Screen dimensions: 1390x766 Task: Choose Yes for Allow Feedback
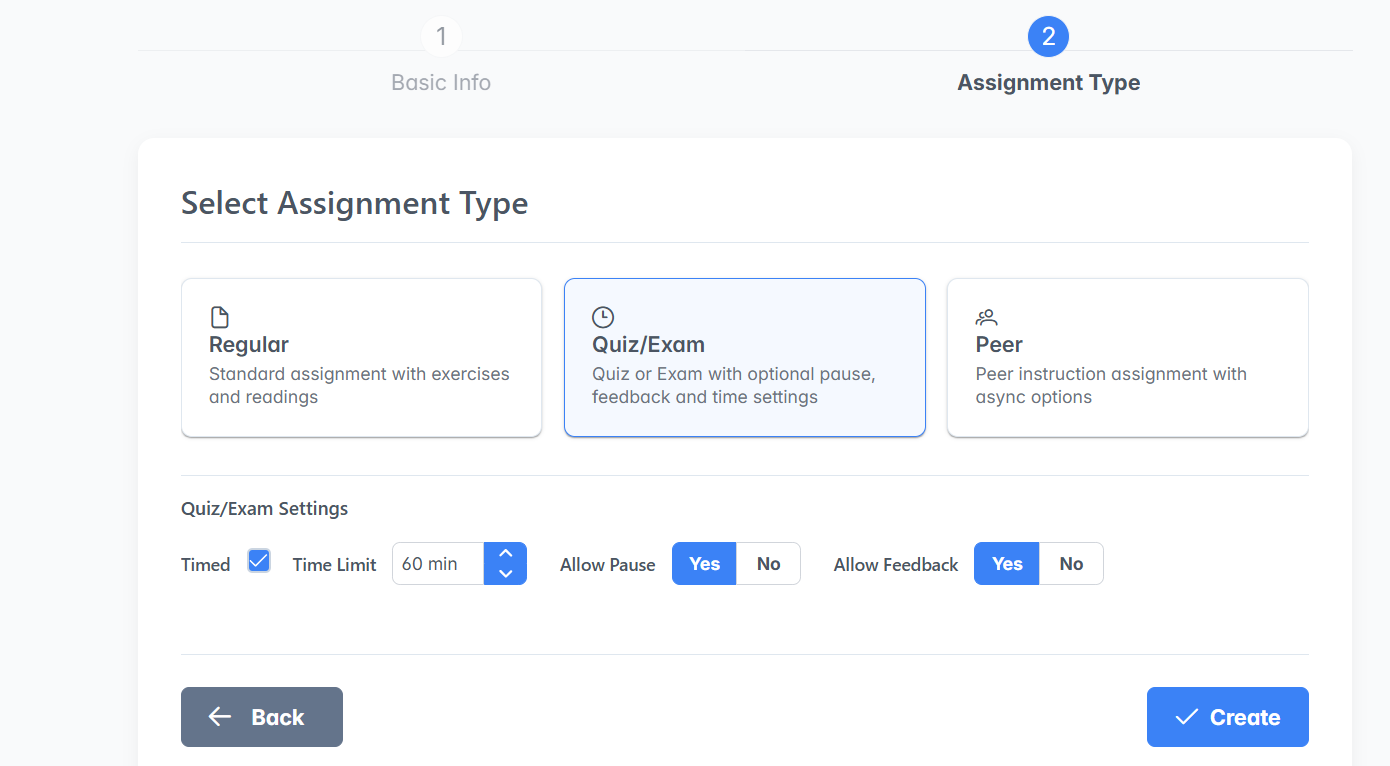point(1006,564)
